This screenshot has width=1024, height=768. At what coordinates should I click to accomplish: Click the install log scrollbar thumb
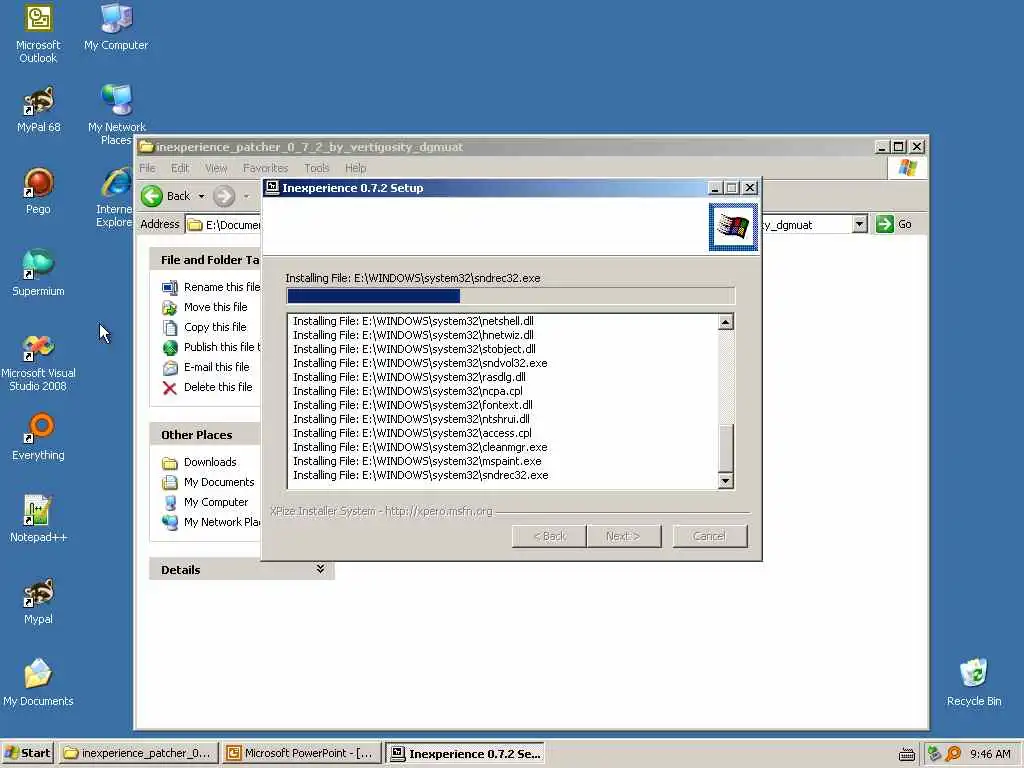(x=726, y=447)
